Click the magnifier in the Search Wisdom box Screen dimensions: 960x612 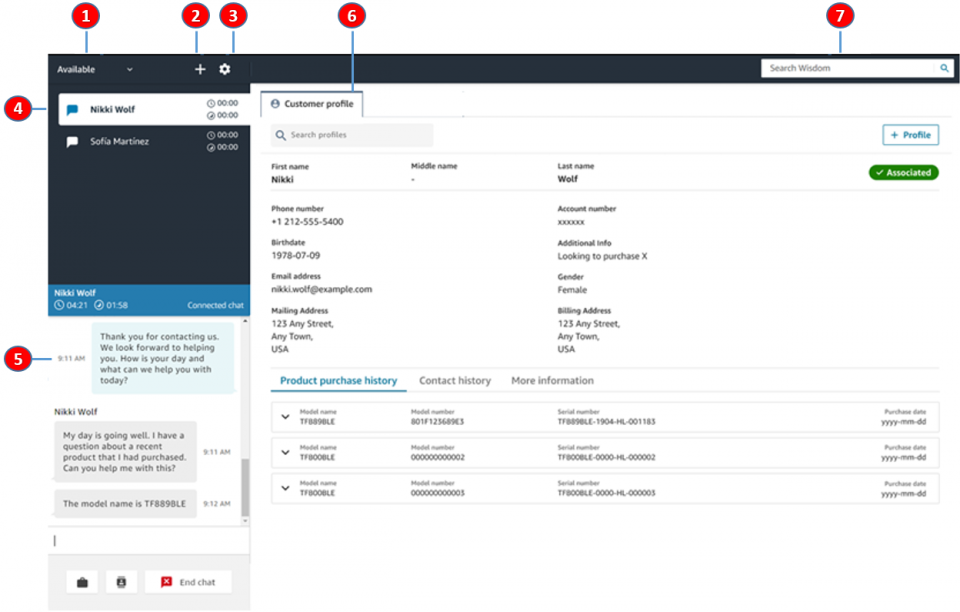click(944, 68)
